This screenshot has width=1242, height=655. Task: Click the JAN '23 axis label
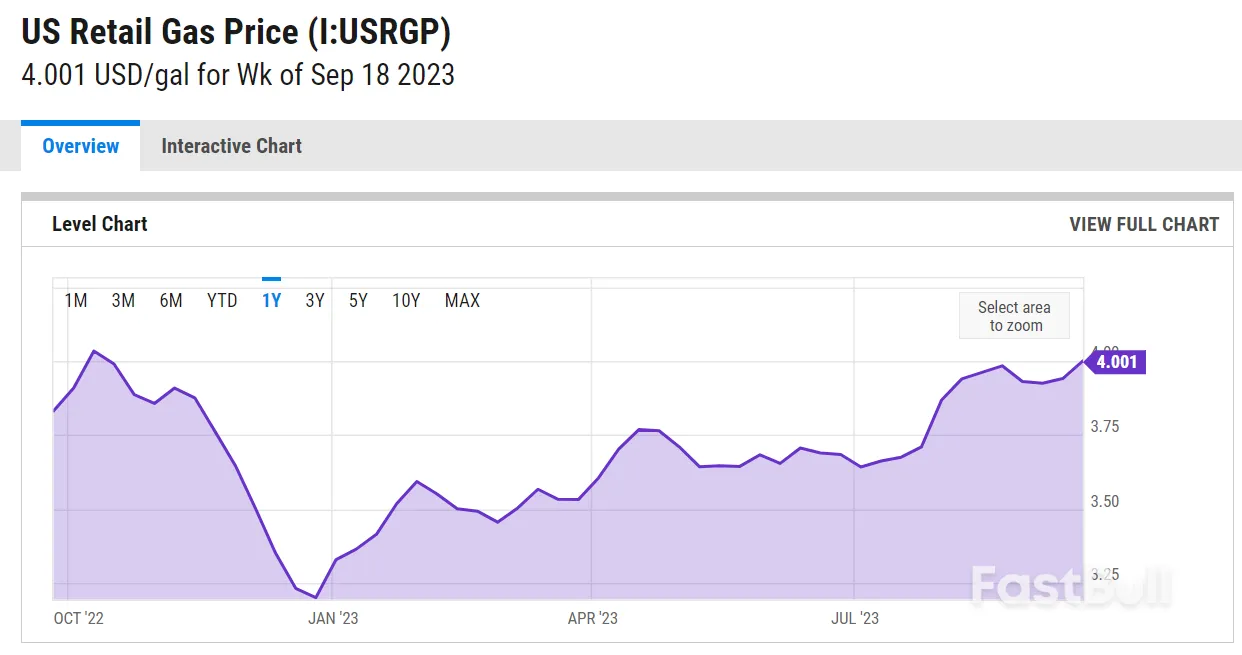click(x=333, y=618)
